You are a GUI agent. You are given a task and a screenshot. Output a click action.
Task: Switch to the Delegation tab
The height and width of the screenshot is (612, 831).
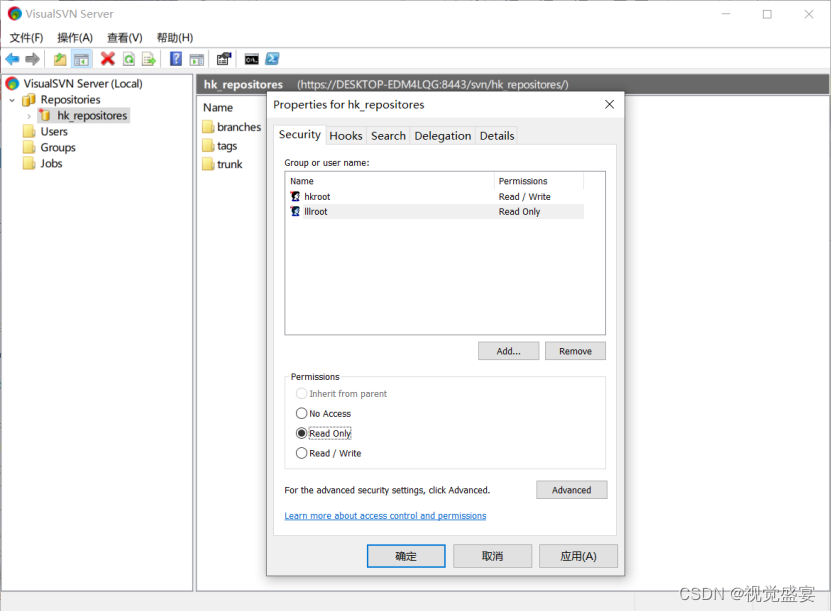click(443, 136)
